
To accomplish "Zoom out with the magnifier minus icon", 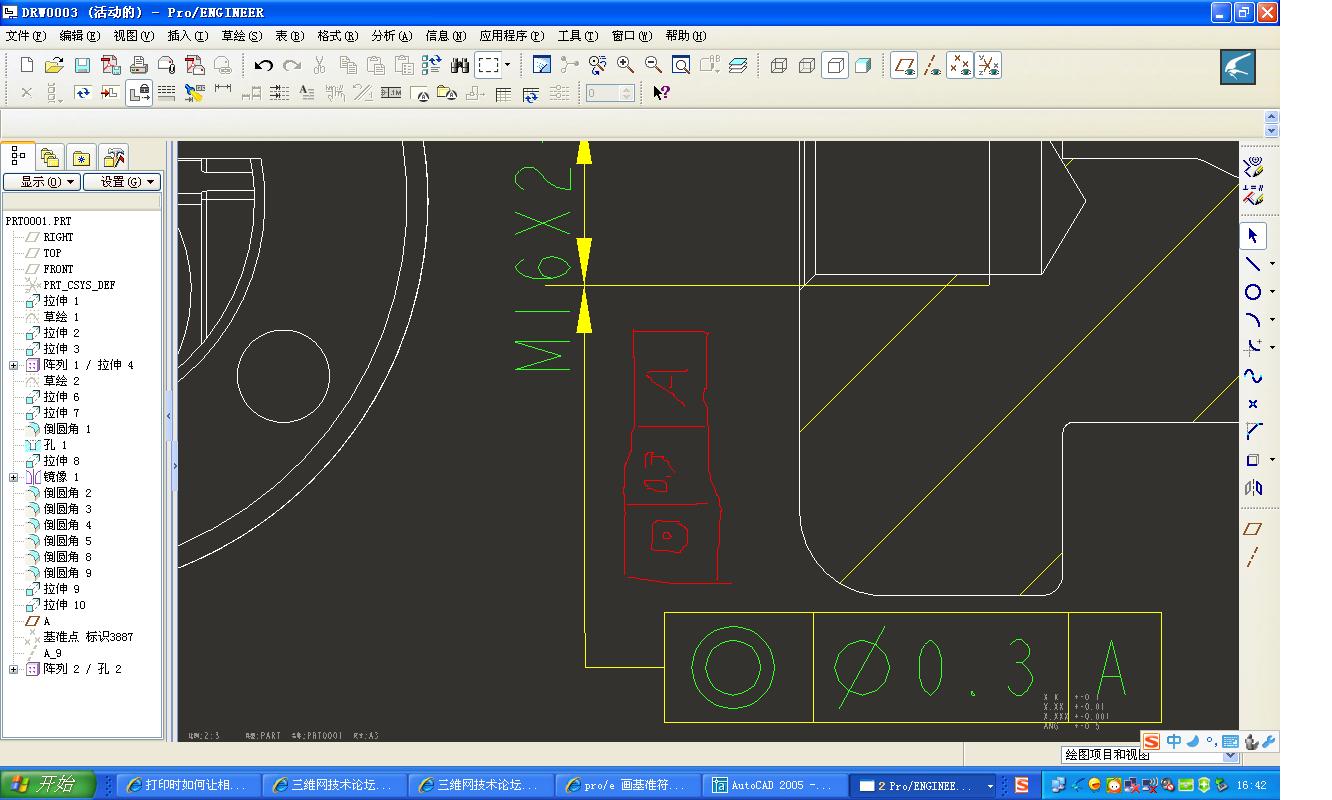I will [653, 66].
